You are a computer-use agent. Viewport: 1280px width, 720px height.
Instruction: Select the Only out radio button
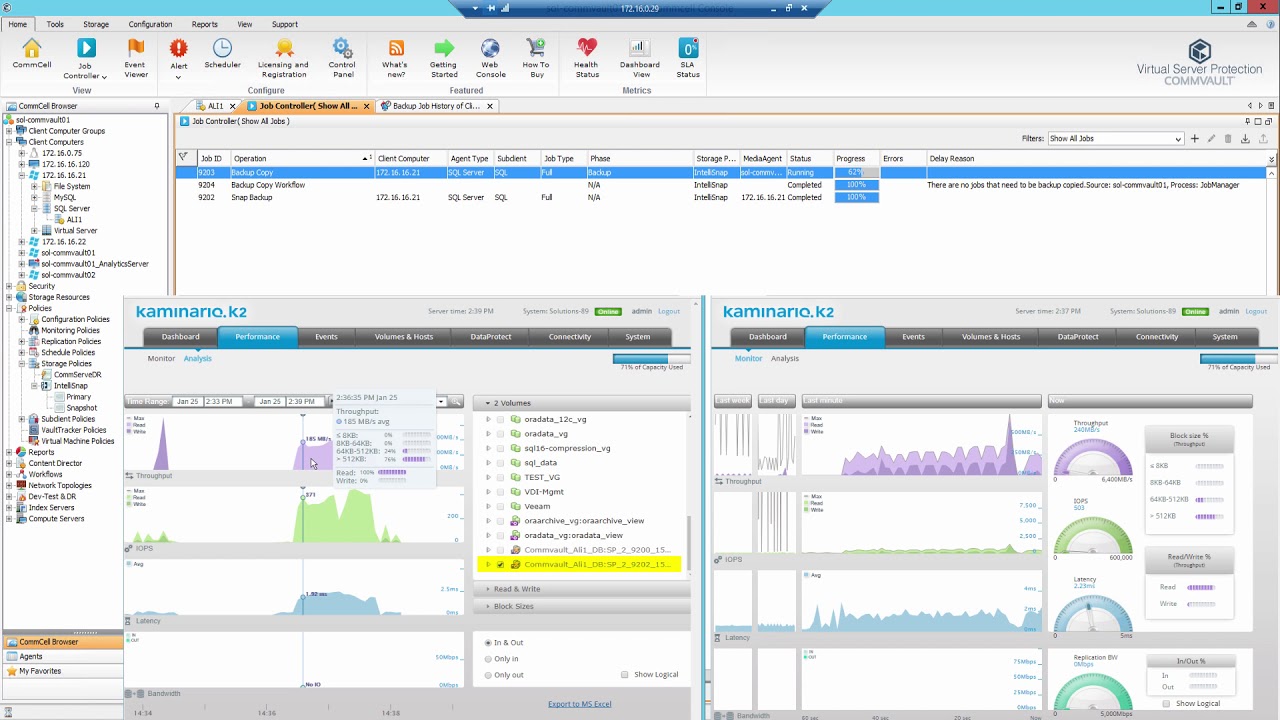coord(488,675)
